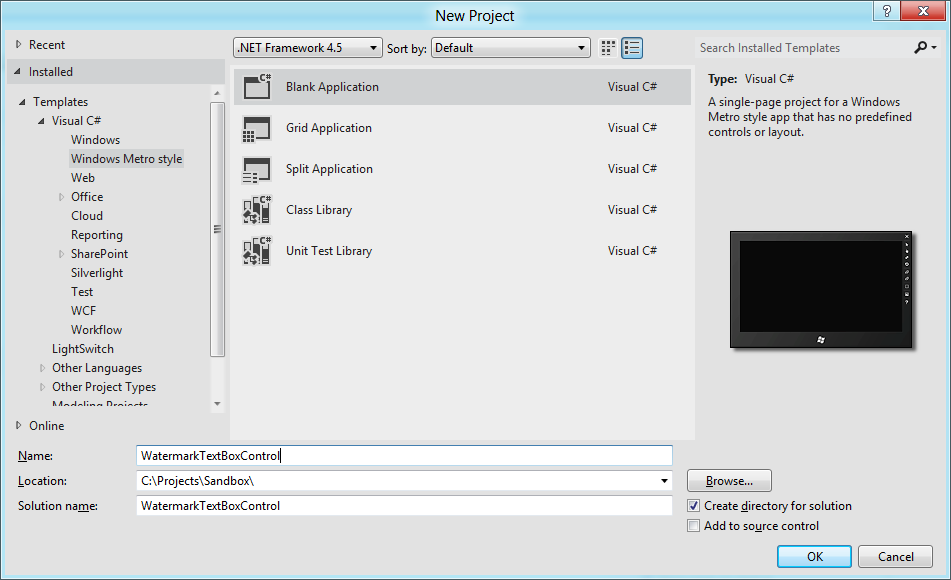
Task: Select the WCF template category
Action: (x=83, y=311)
